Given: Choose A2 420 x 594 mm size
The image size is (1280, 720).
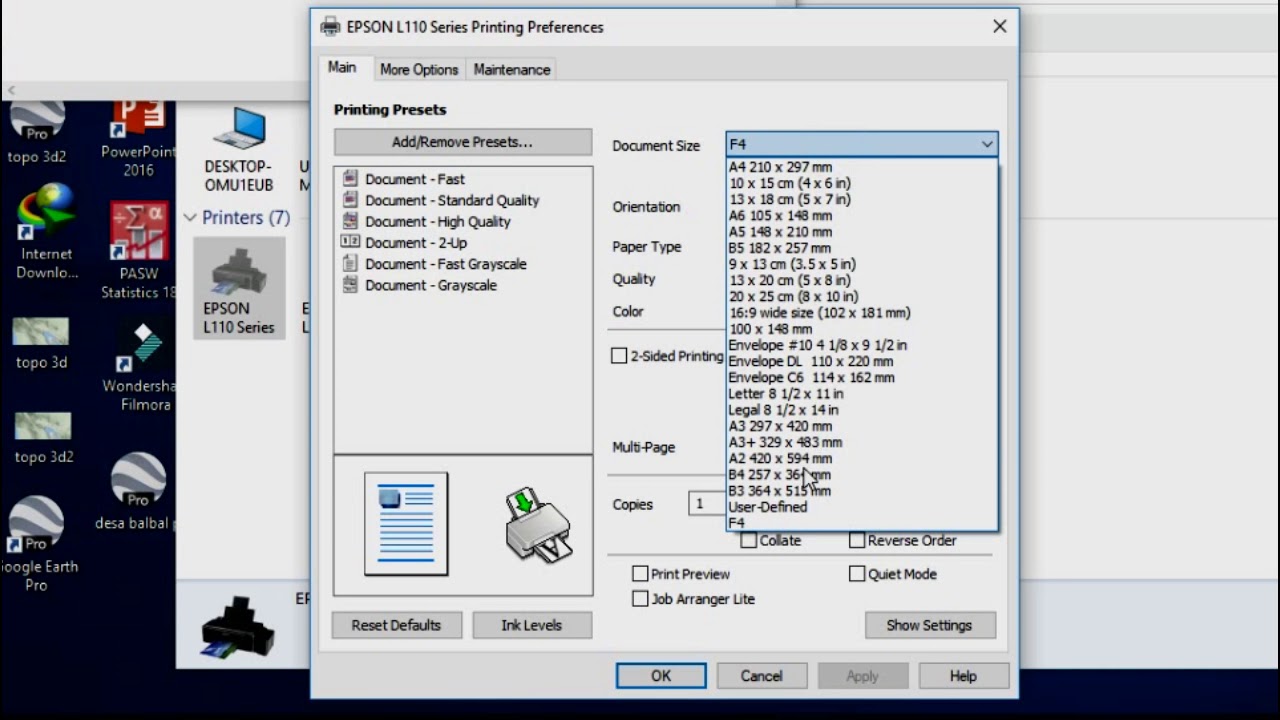Looking at the screenshot, I should [862, 458].
